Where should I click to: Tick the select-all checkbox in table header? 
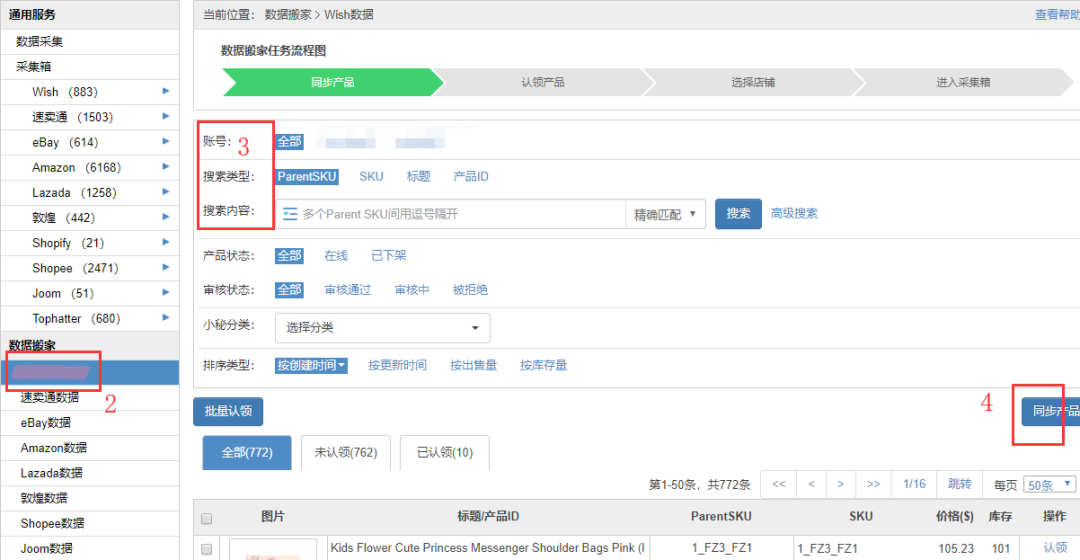[x=207, y=518]
